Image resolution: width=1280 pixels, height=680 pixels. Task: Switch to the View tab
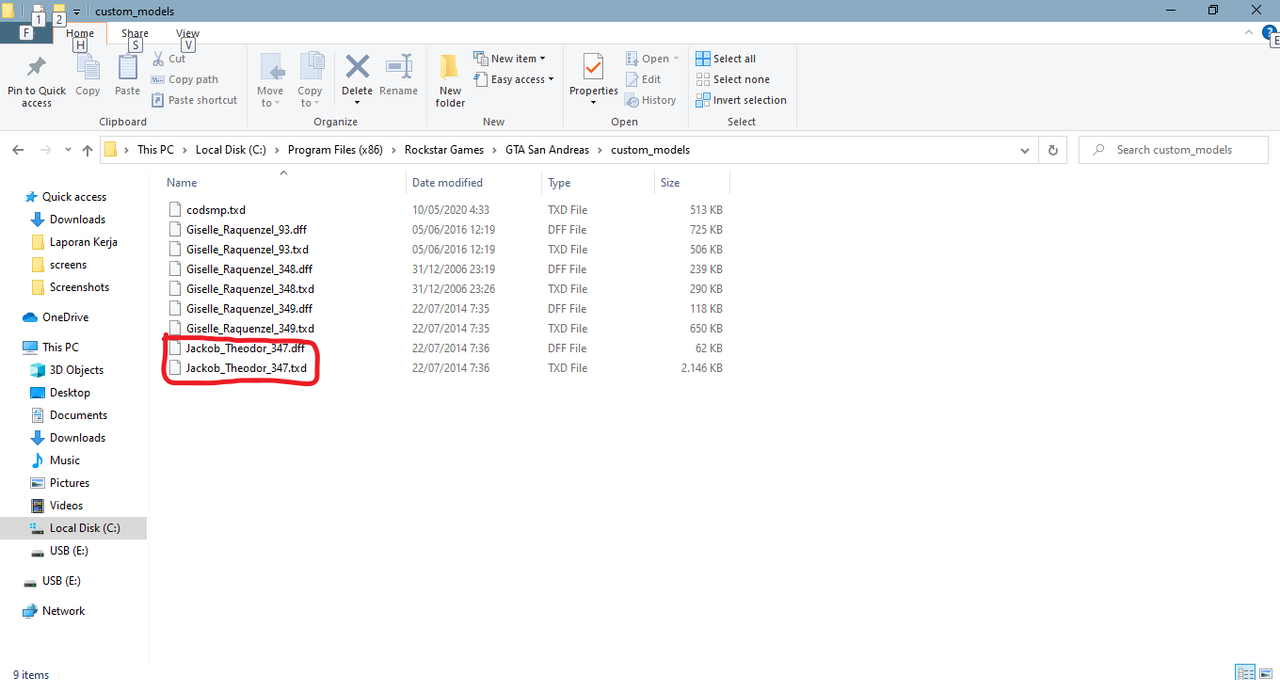click(x=188, y=33)
